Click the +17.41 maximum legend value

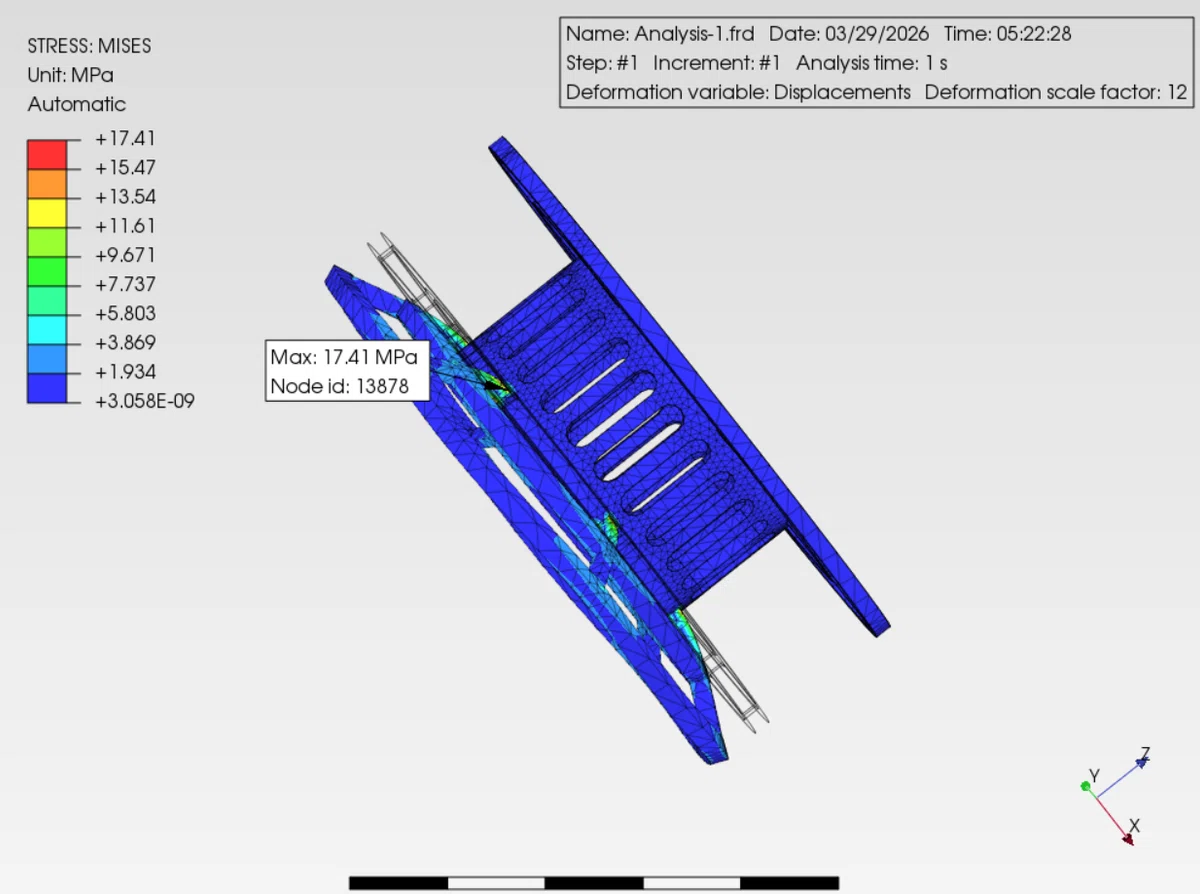[x=125, y=139]
